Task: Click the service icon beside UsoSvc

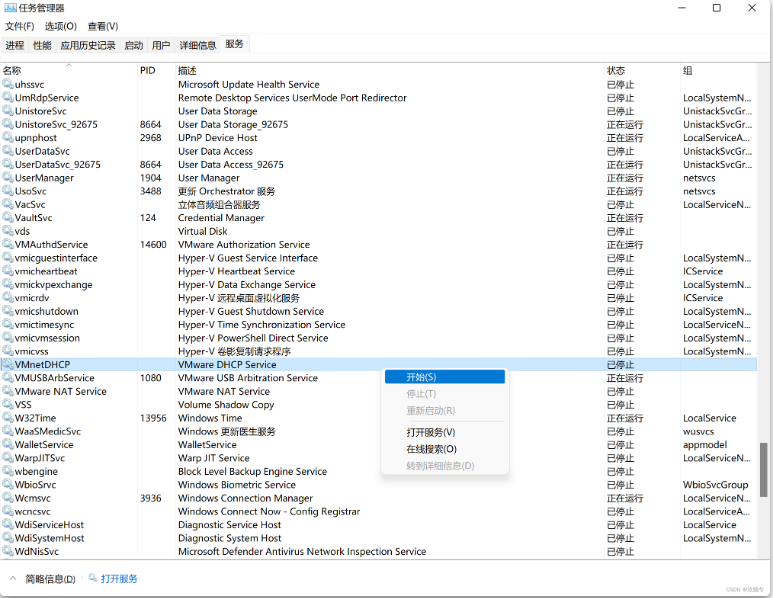Action: pos(8,191)
